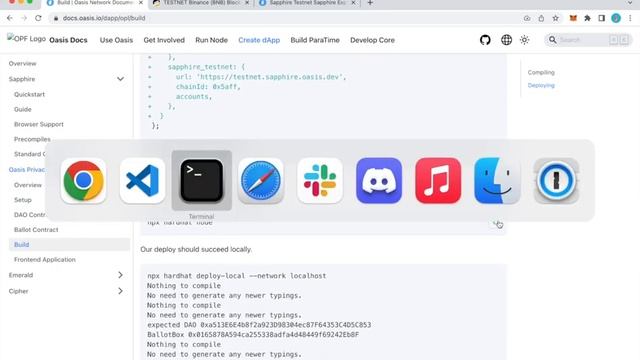Screen dimensions: 640x360
Task: Jump to Compiling section
Action: [x=541, y=72]
